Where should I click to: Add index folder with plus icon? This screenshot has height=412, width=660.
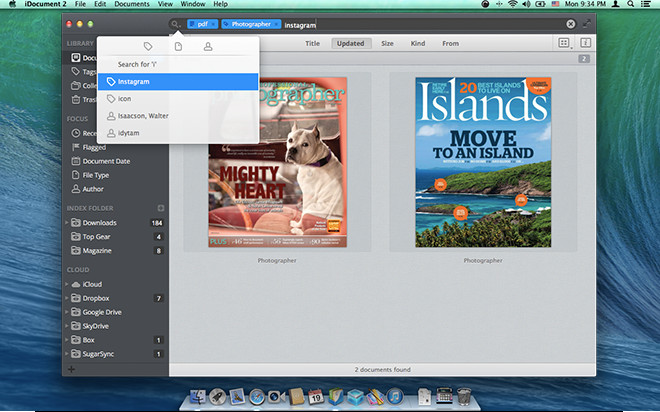(161, 208)
